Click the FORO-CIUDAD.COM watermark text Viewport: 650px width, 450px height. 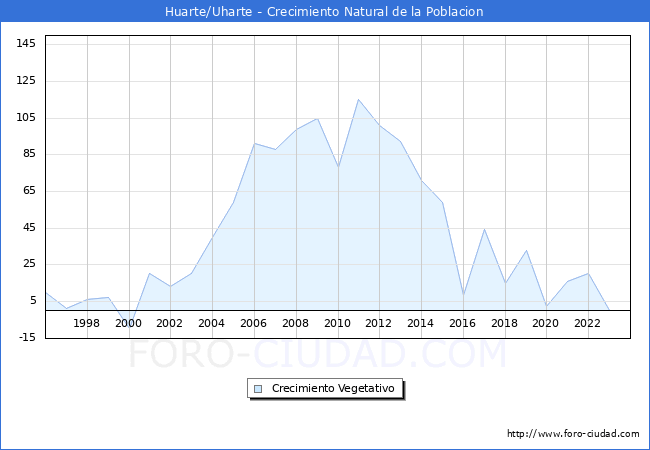click(x=318, y=354)
